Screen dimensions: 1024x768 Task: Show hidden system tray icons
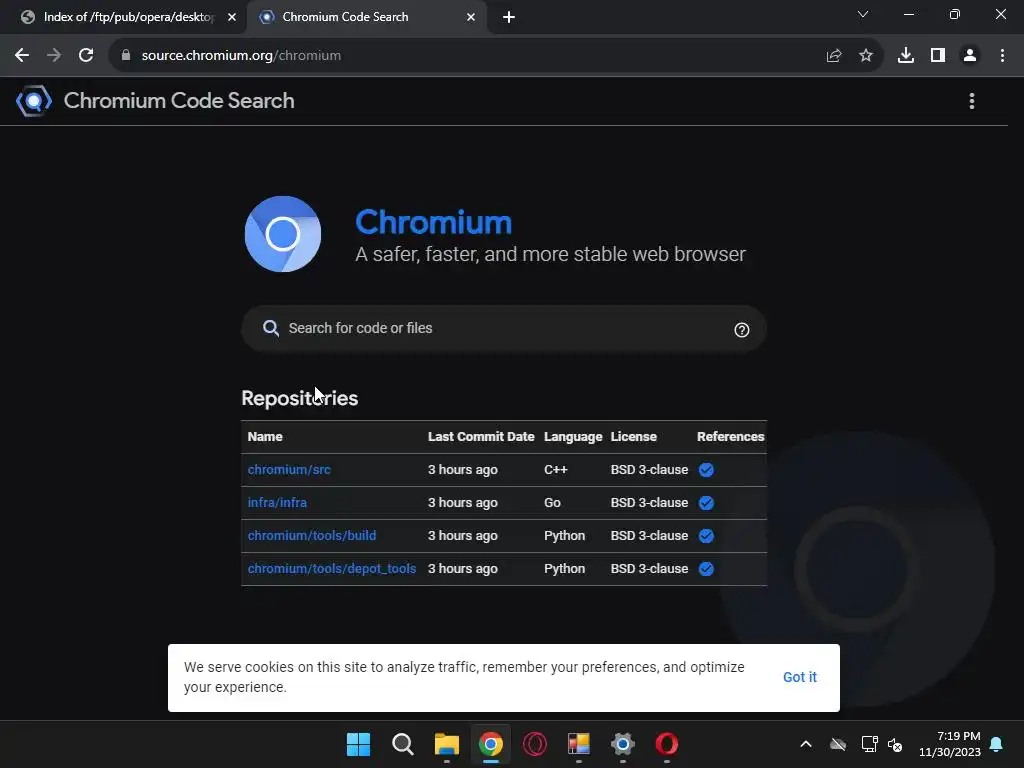tap(806, 744)
